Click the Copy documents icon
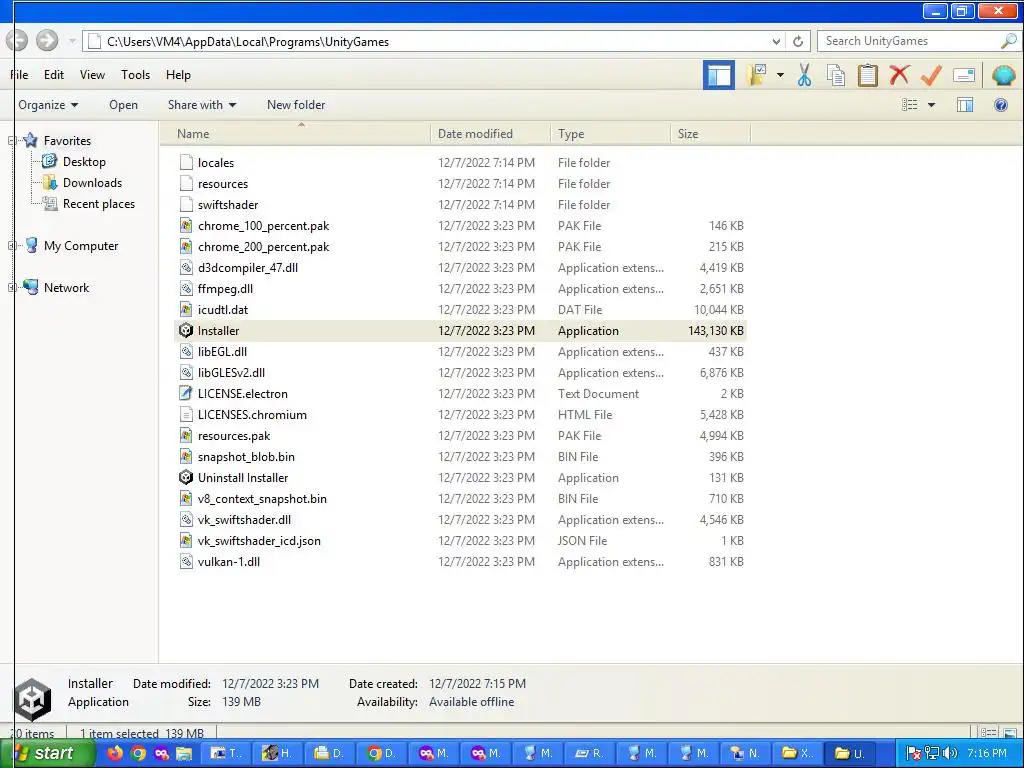 [x=835, y=75]
